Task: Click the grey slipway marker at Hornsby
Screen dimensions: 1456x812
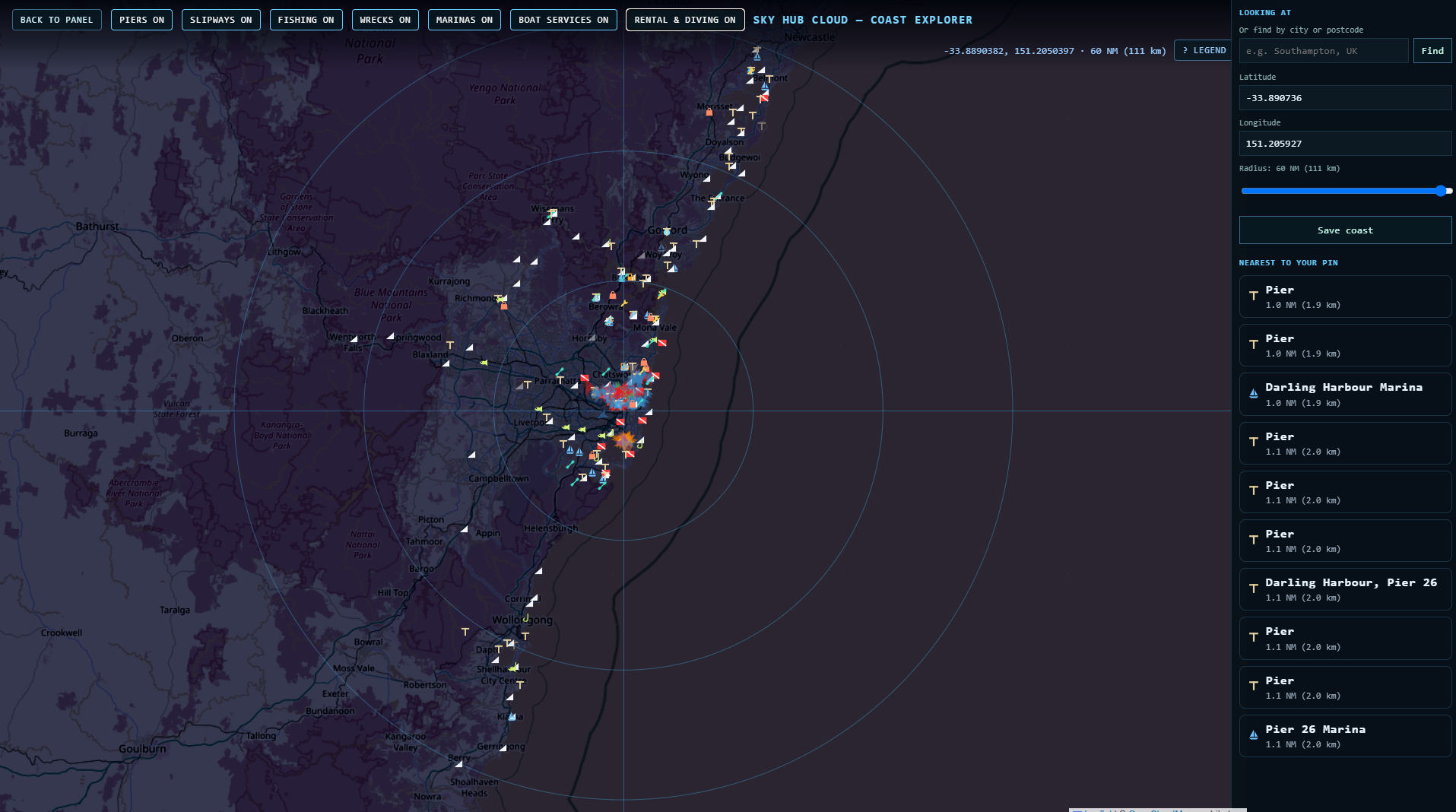Action: (x=592, y=337)
